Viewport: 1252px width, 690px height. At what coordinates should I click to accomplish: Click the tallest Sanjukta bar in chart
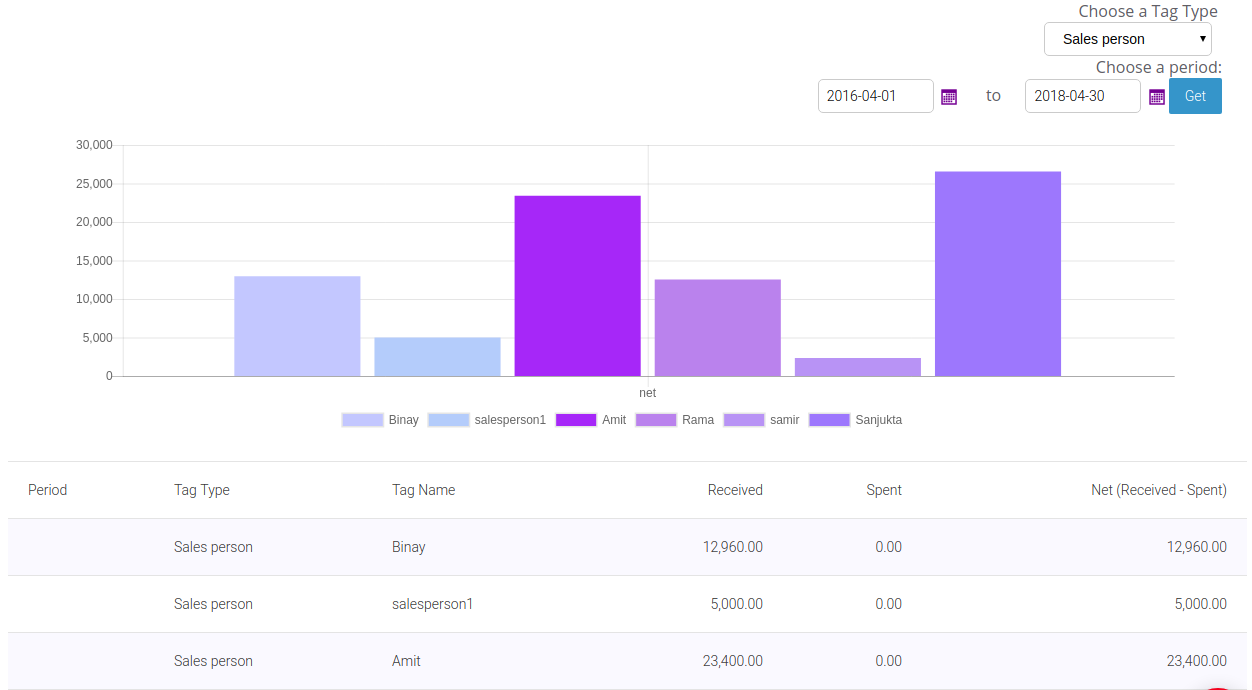(998, 274)
